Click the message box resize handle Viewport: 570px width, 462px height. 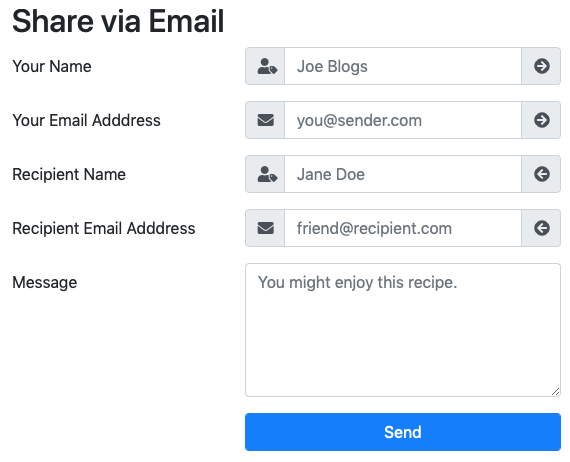555,391
